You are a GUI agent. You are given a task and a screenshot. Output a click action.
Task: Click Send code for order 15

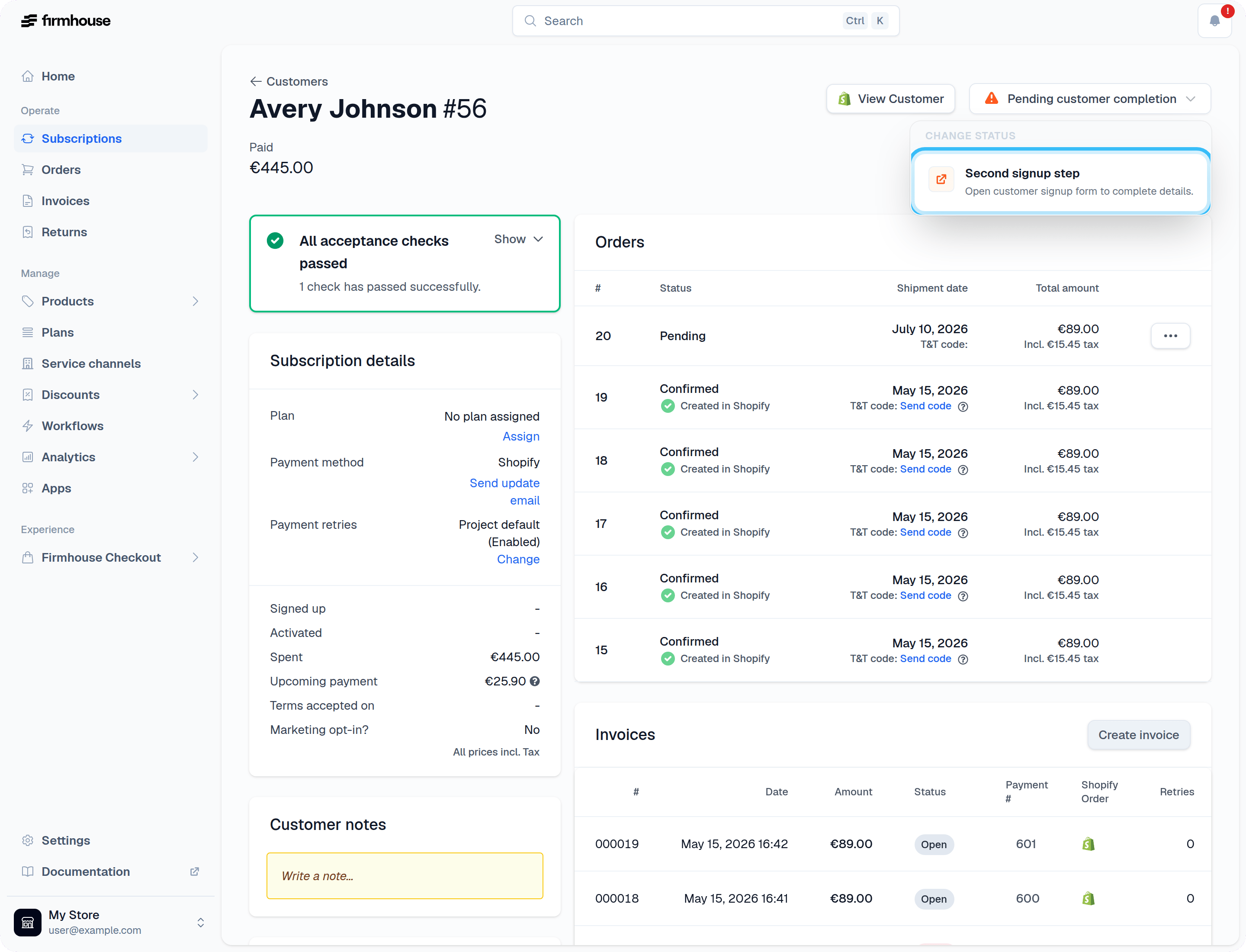tap(925, 659)
